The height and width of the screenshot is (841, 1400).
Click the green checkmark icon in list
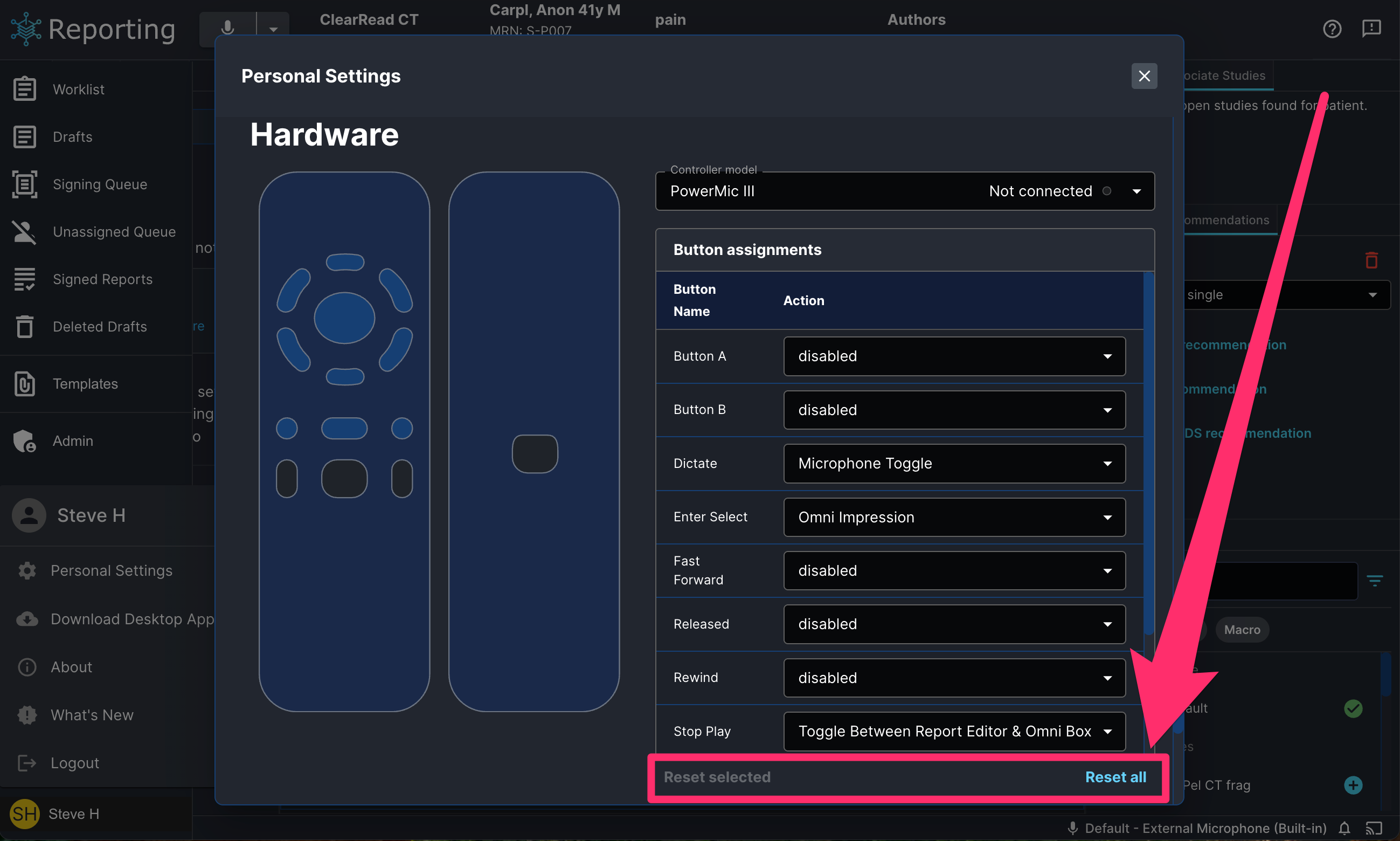1353,708
